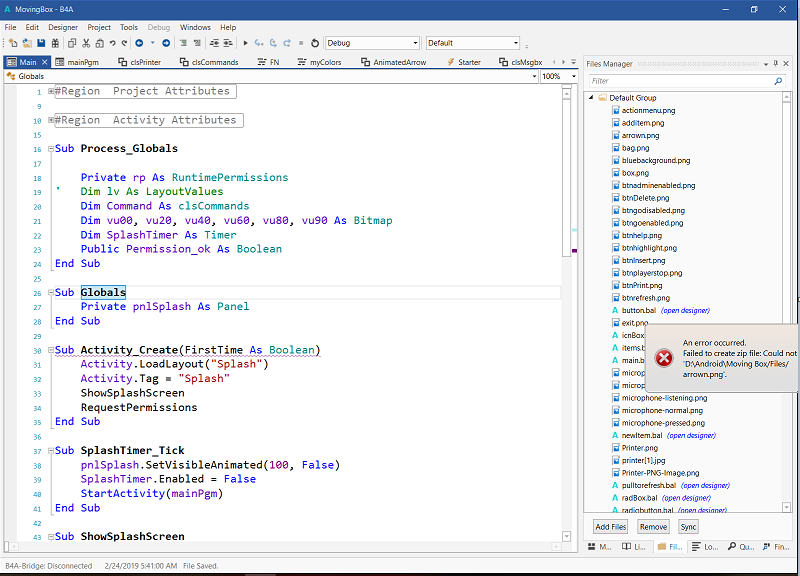Open the navigation history dropdown arrow
This screenshot has width=800, height=576.
[152, 43]
